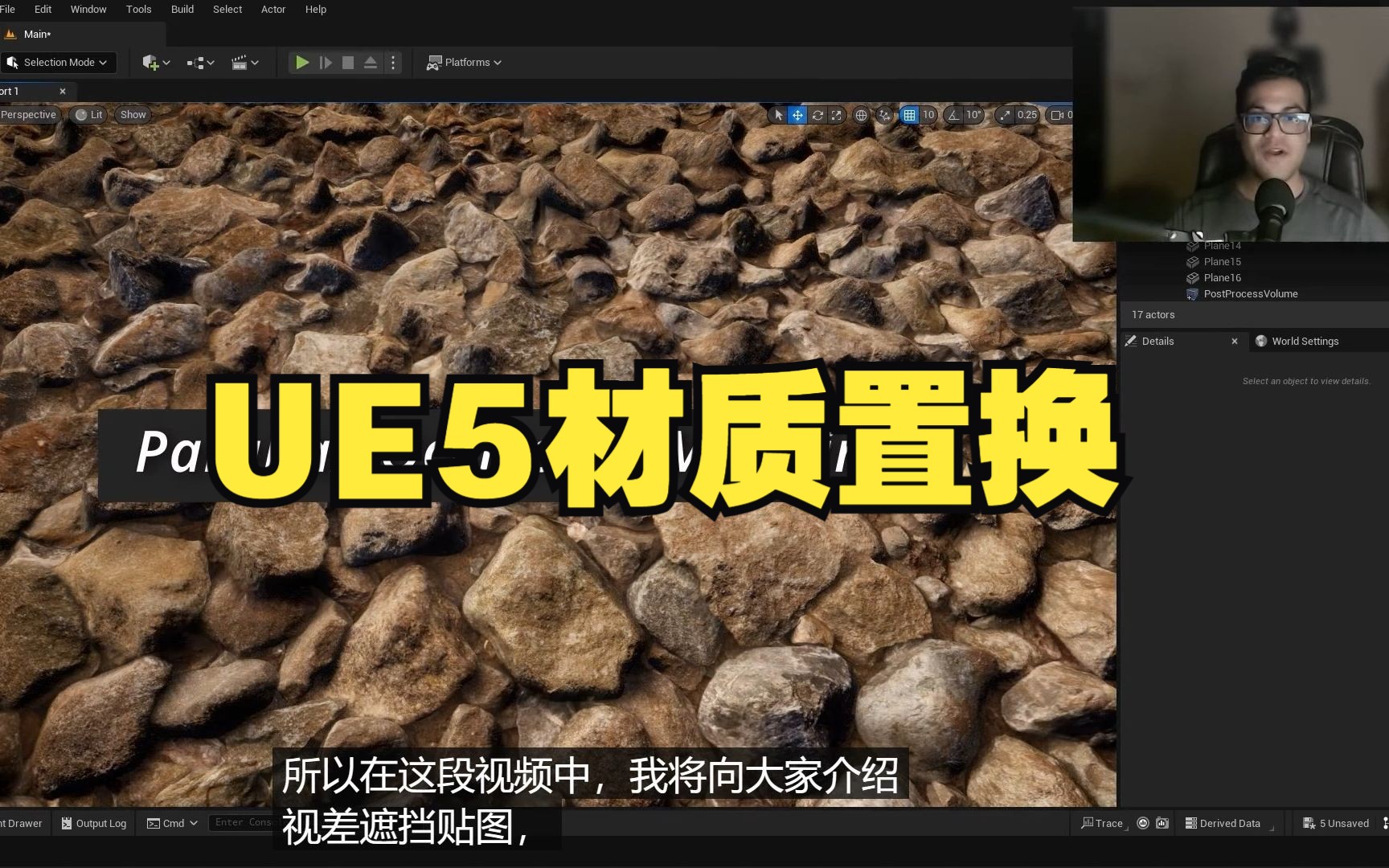Set camera speed value 0.25 slider control
The height and width of the screenshot is (868, 1389).
pyautogui.click(x=1026, y=115)
